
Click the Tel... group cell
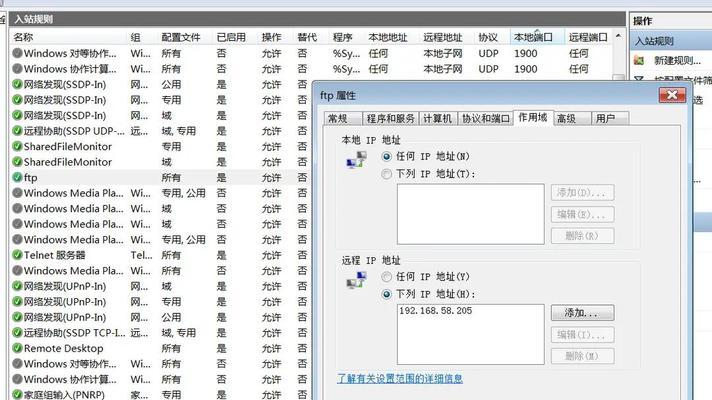[141, 255]
